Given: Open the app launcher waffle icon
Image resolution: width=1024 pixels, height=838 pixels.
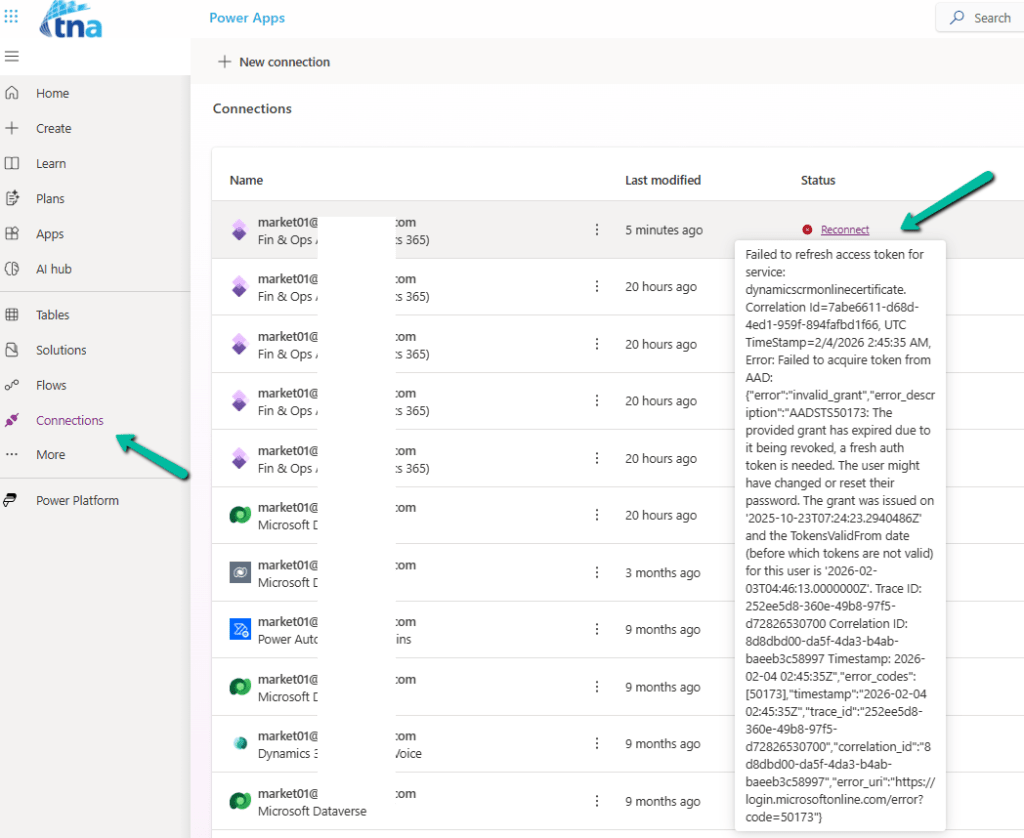Looking at the screenshot, I should (x=12, y=17).
